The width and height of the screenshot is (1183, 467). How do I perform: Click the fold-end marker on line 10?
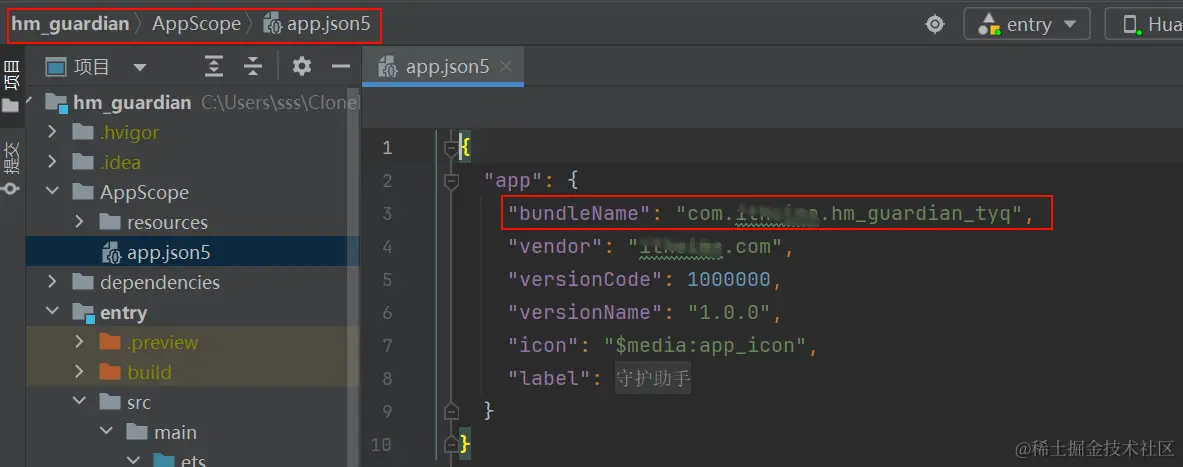click(451, 444)
